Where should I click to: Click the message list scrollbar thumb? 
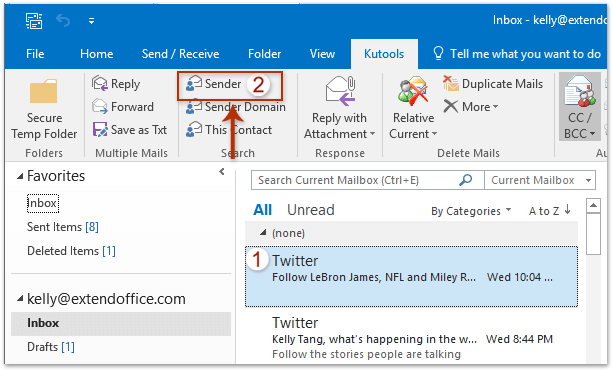pyautogui.click(x=593, y=234)
